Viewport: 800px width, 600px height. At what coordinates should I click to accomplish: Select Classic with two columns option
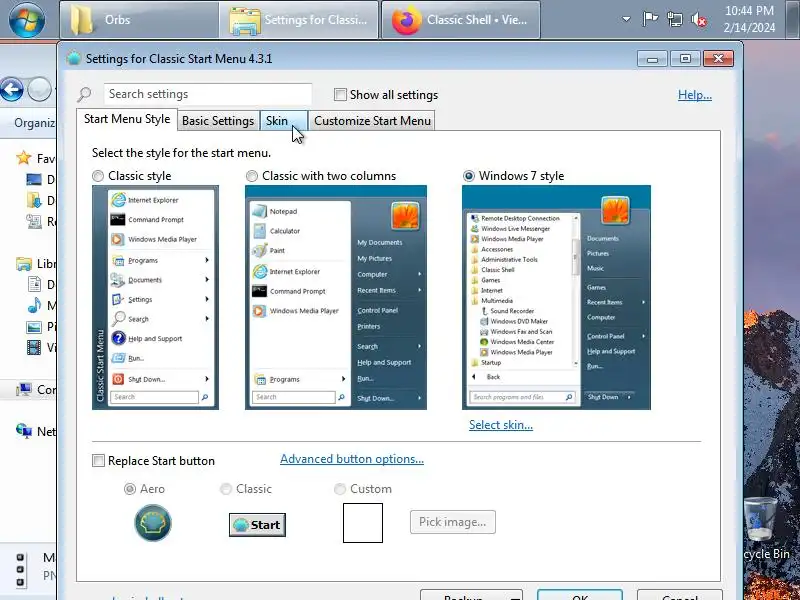tap(252, 176)
